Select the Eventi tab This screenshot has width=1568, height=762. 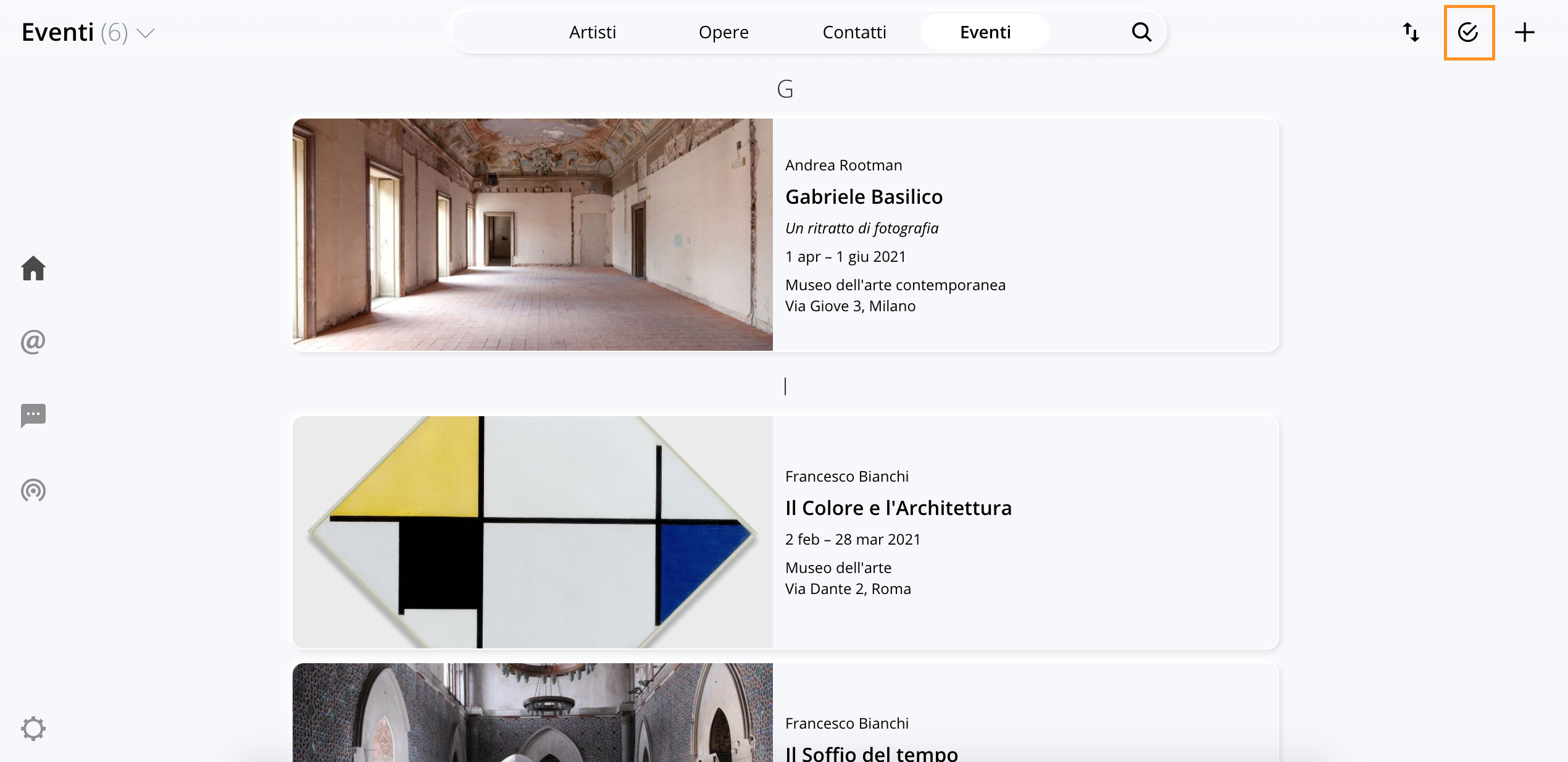985,32
